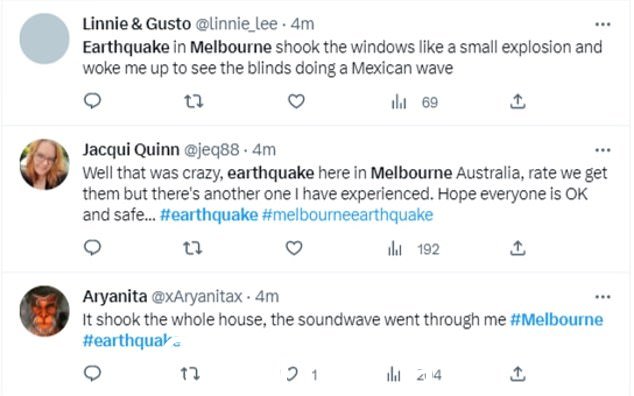Screen dimensions: 634x396
Task: Open more options on Aryanita tweet
Action: click(602, 297)
